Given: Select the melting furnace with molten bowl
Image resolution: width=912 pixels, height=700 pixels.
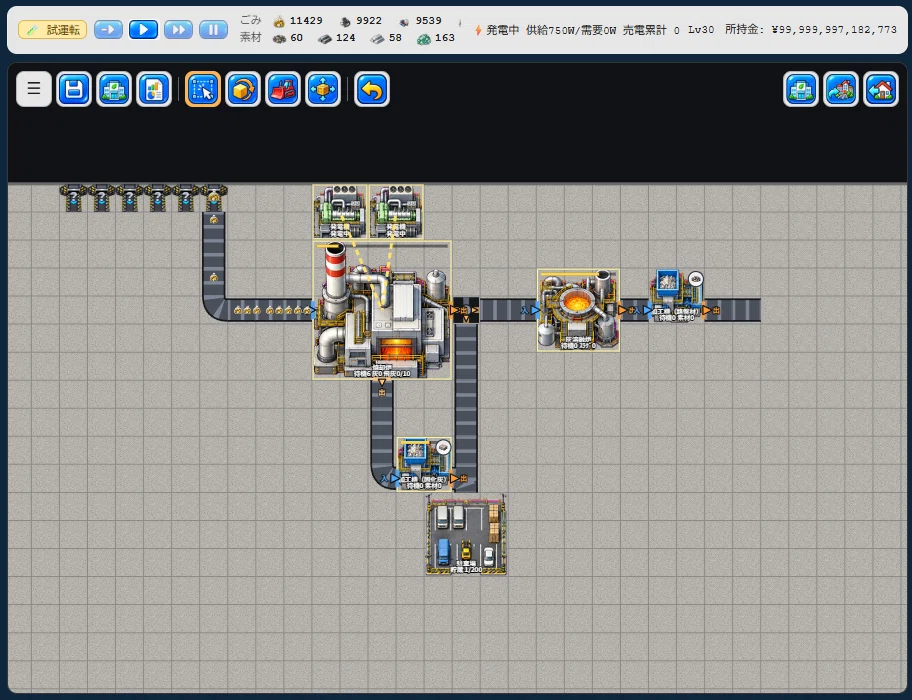Looking at the screenshot, I should point(578,310).
